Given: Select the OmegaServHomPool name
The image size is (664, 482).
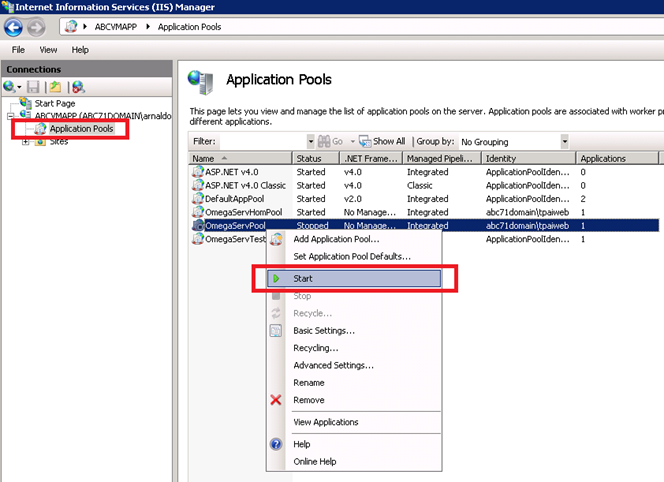Looking at the screenshot, I should 243,212.
